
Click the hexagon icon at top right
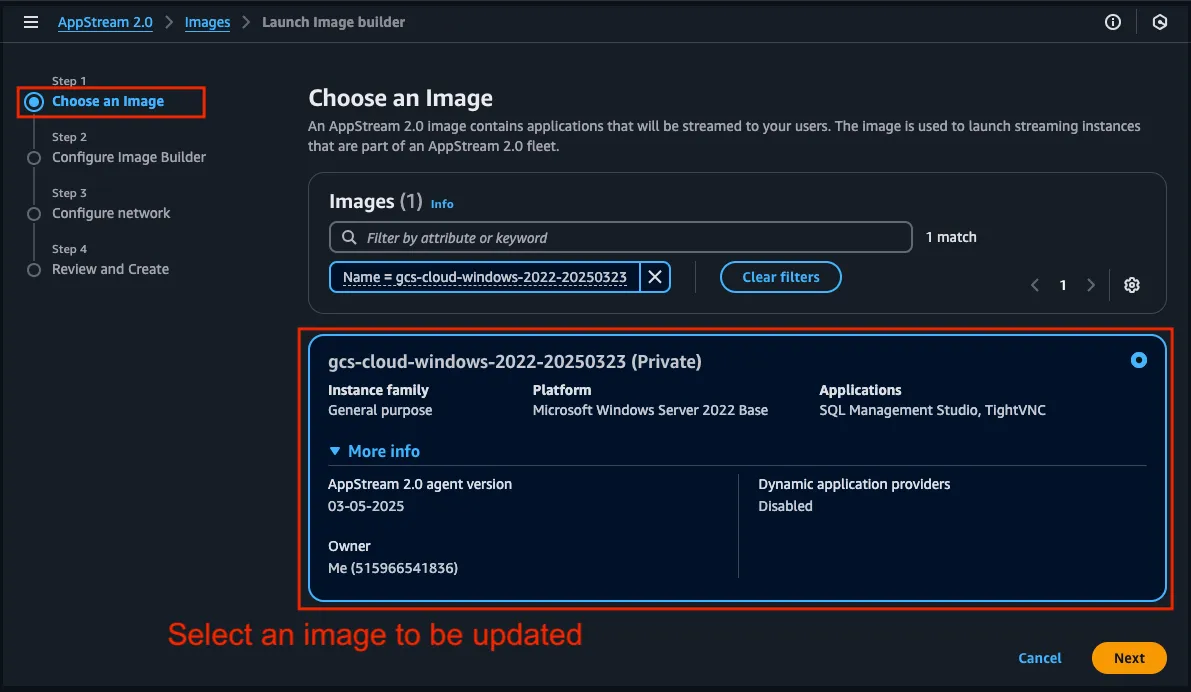tap(1160, 22)
